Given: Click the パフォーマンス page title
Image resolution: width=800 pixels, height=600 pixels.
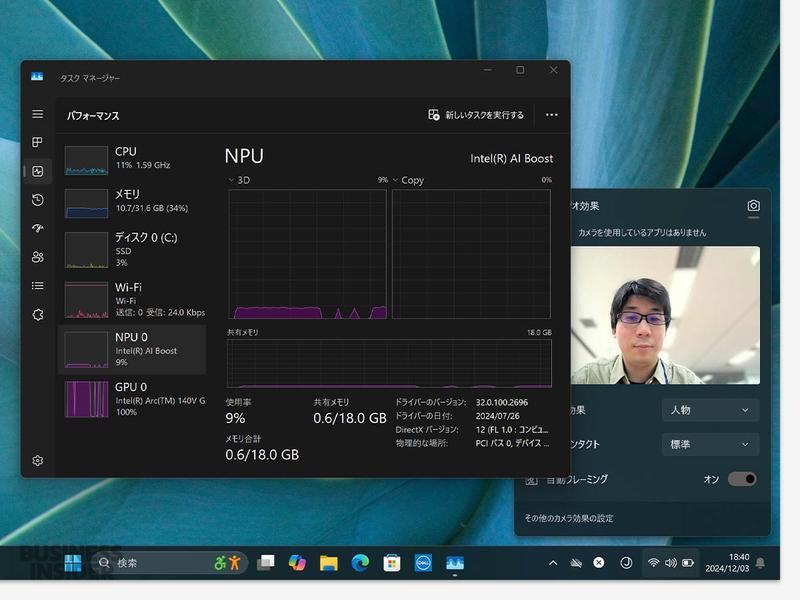Looking at the screenshot, I should tap(93, 116).
